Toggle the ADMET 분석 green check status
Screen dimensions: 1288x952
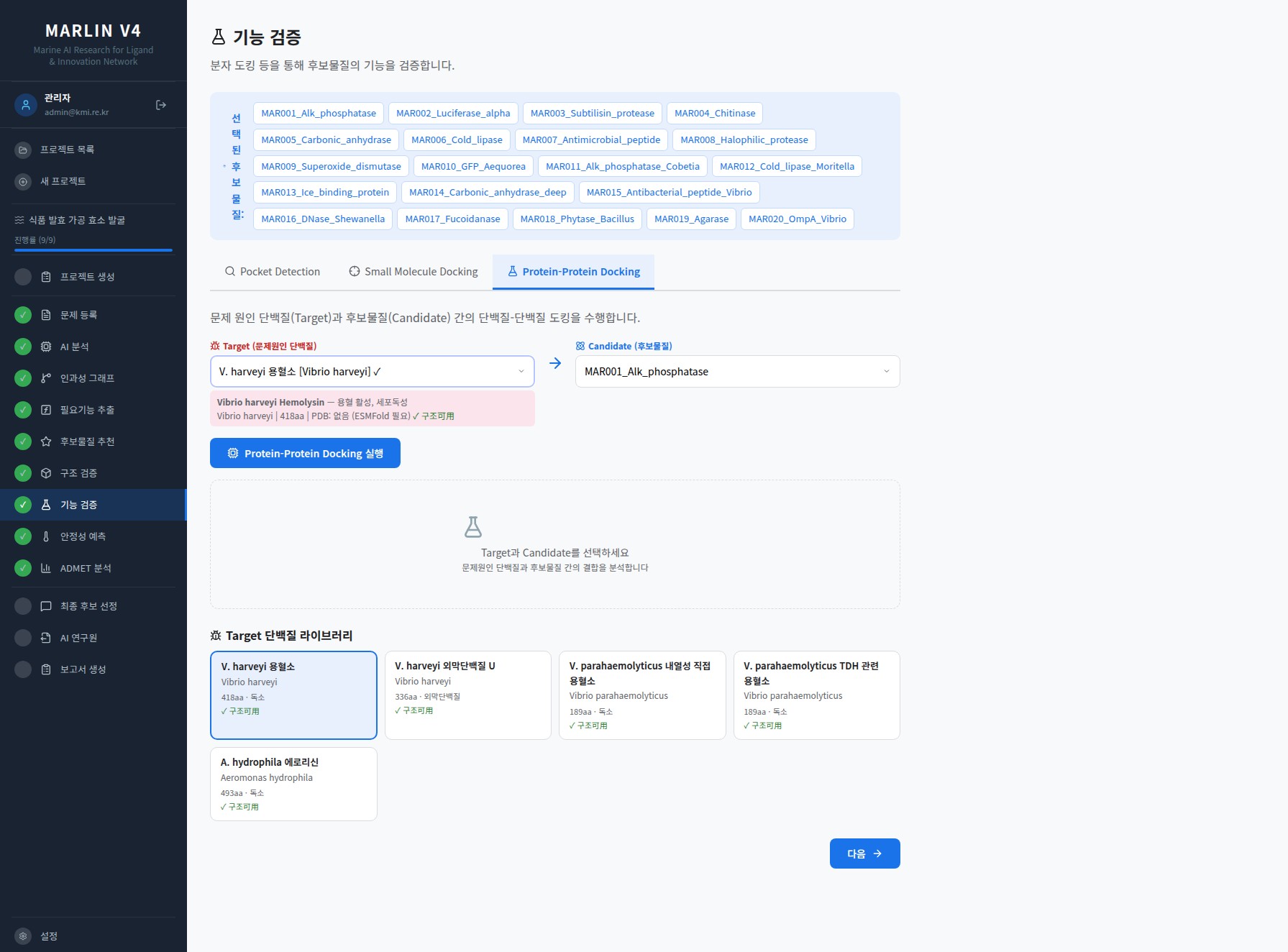click(x=23, y=568)
